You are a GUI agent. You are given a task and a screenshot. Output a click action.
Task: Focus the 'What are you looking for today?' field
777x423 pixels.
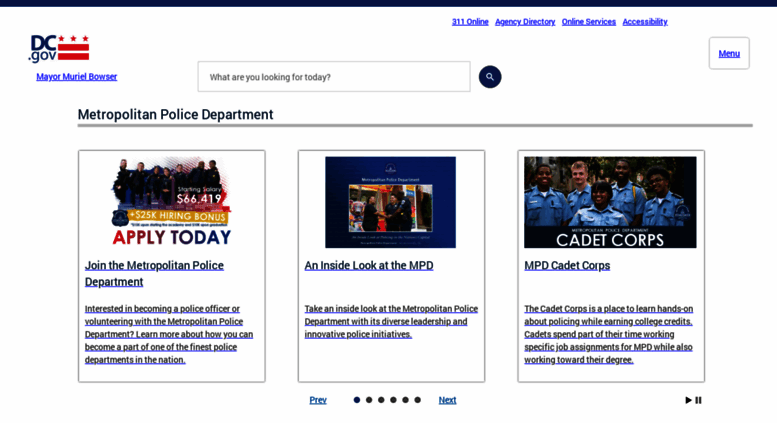coord(334,77)
